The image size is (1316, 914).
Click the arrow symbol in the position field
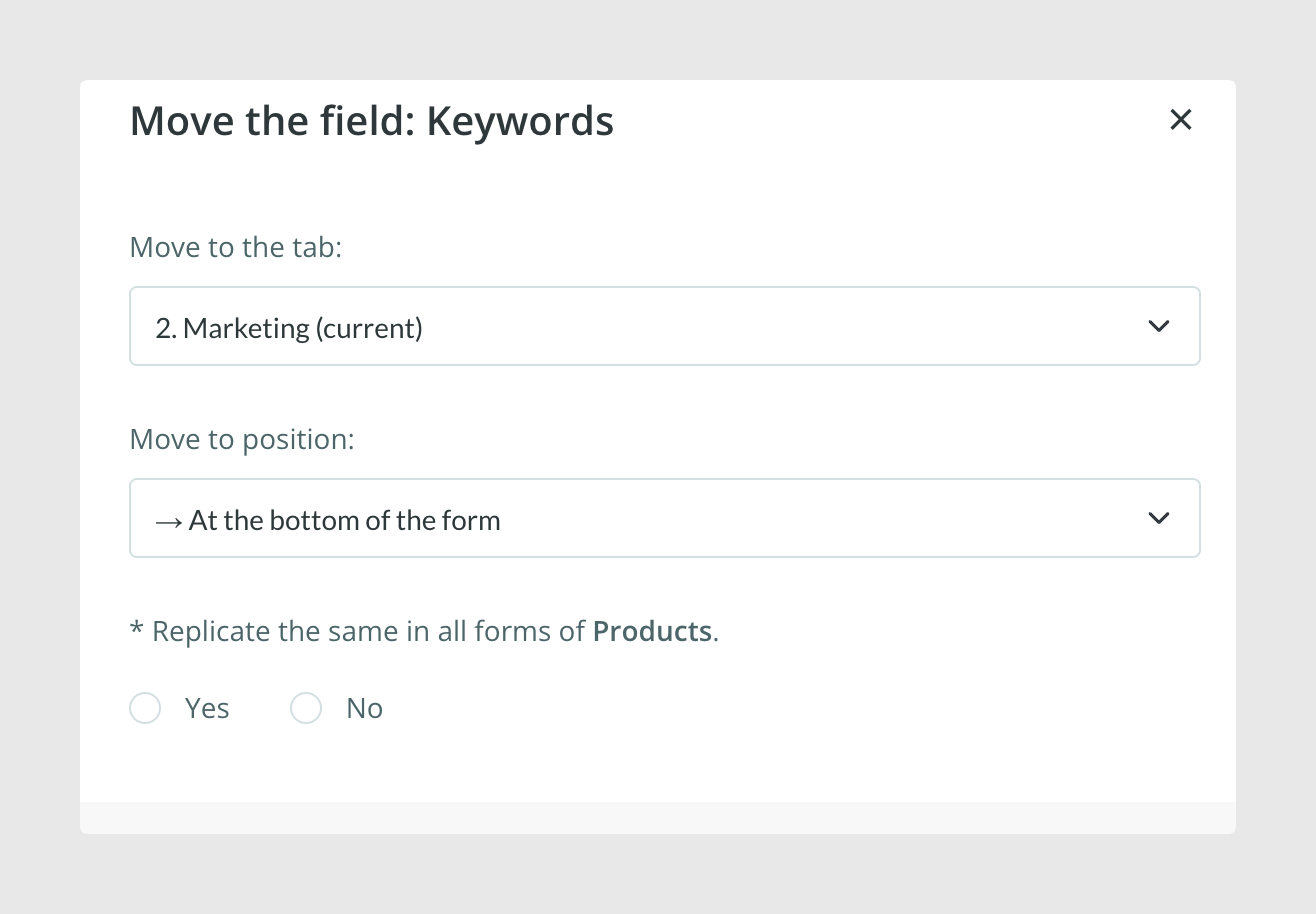(169, 521)
